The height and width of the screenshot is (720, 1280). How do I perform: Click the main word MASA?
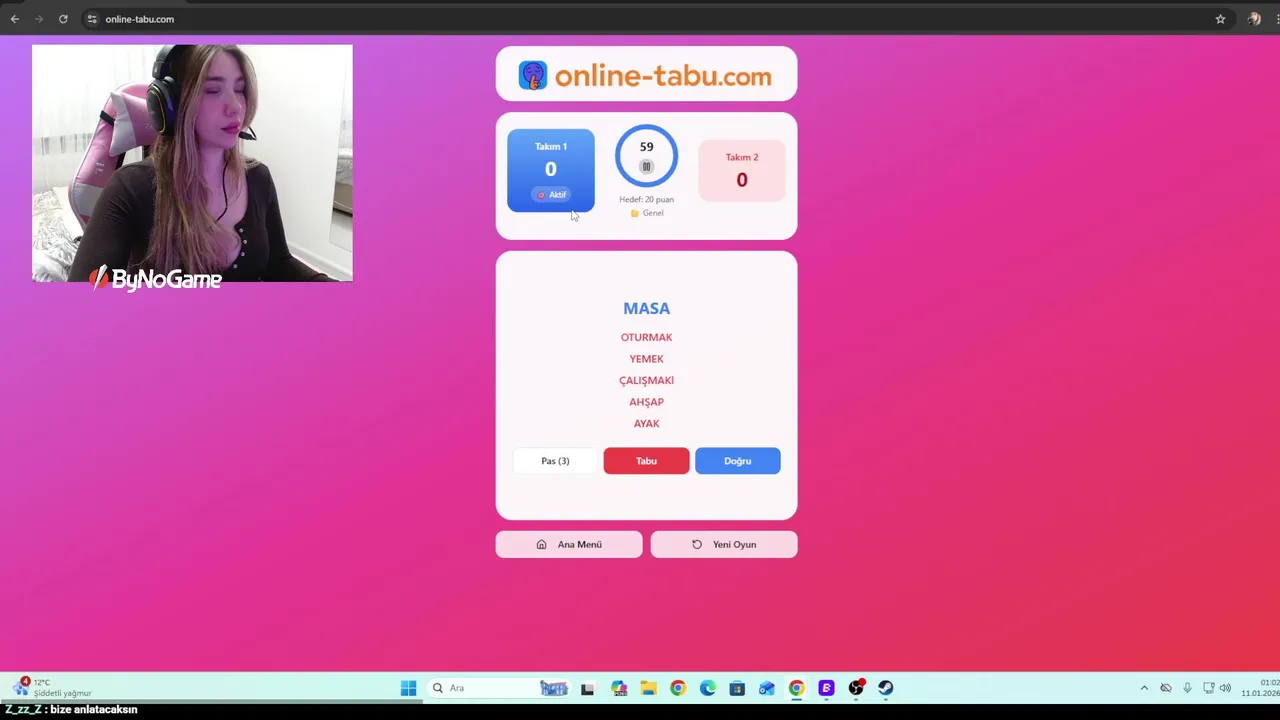coord(646,309)
